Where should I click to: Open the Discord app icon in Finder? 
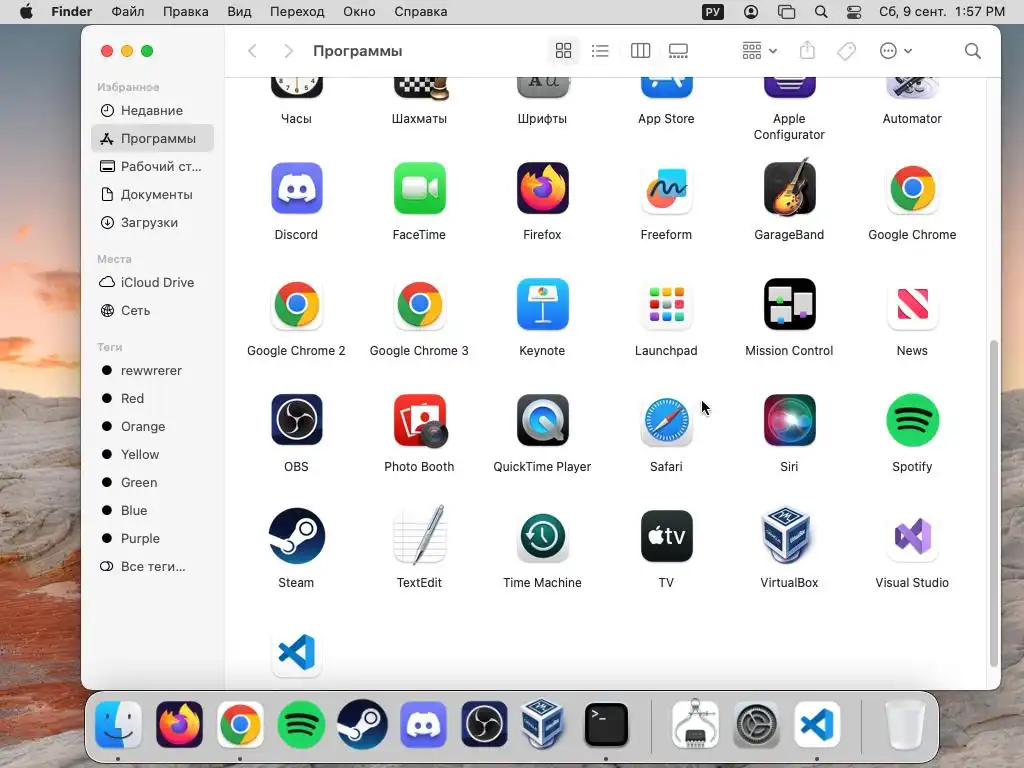[296, 189]
